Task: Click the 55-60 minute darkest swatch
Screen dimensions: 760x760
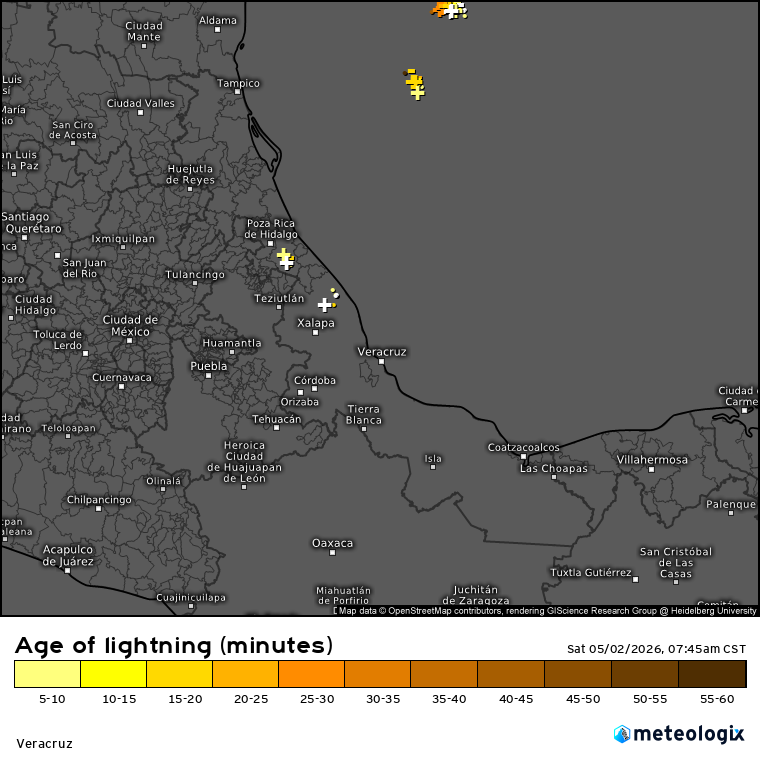Action: coord(712,674)
